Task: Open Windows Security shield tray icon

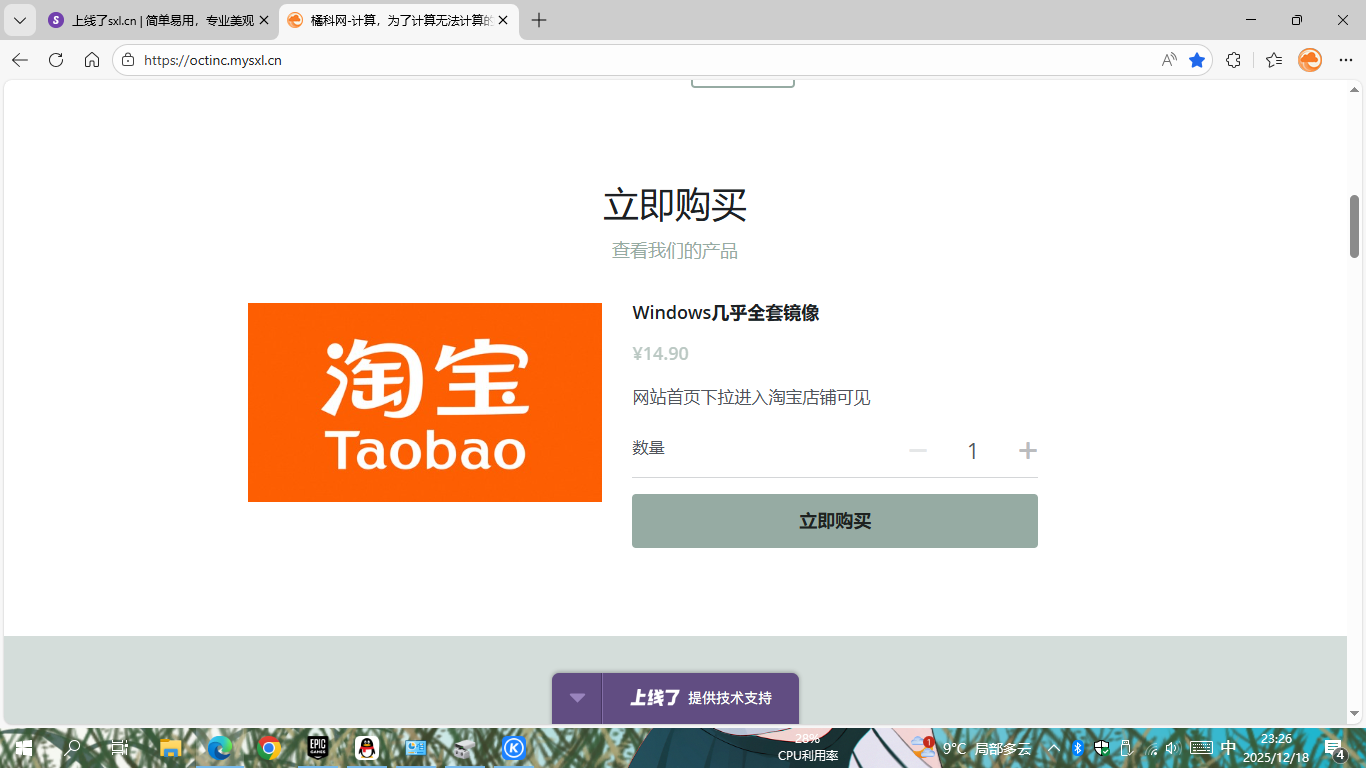Action: point(1102,748)
